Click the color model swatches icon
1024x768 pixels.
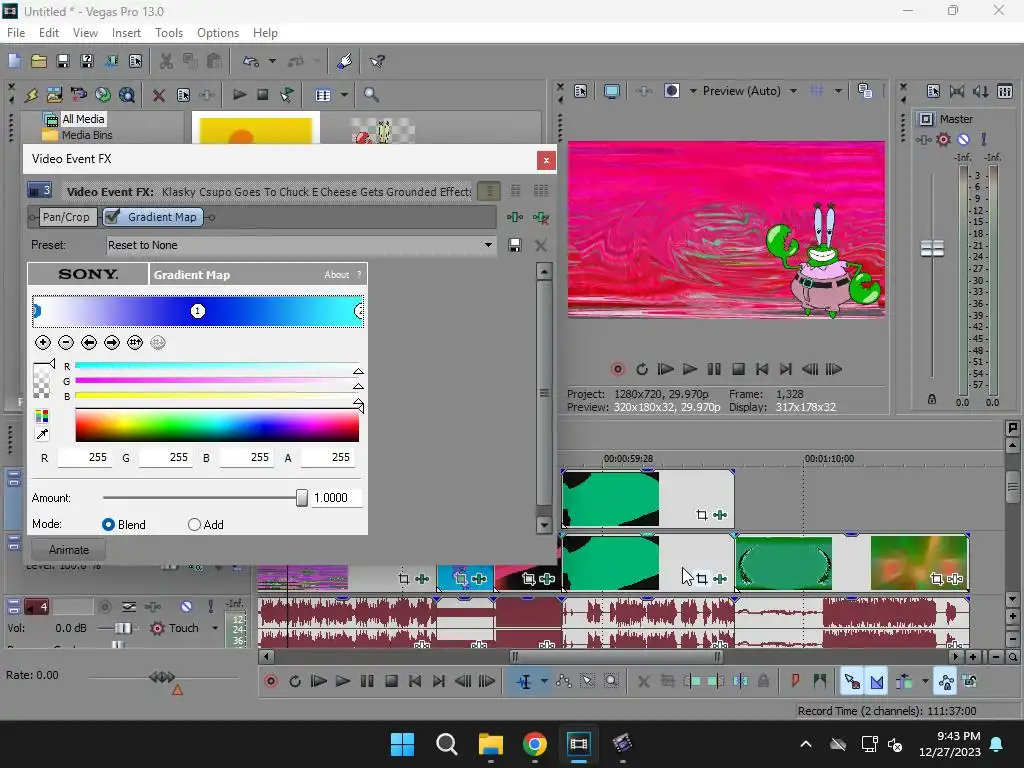click(x=42, y=416)
